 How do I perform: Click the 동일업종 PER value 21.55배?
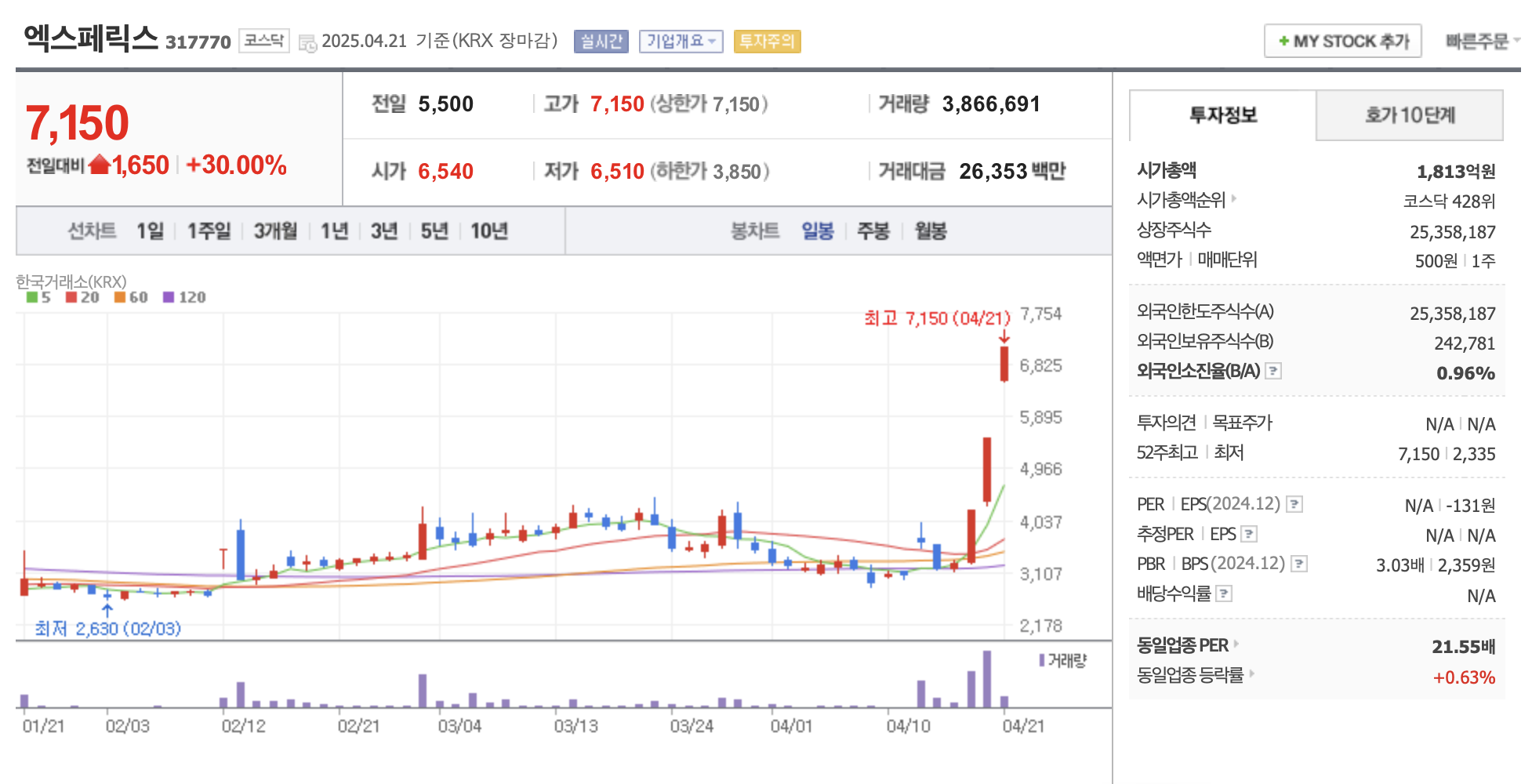point(1463,647)
